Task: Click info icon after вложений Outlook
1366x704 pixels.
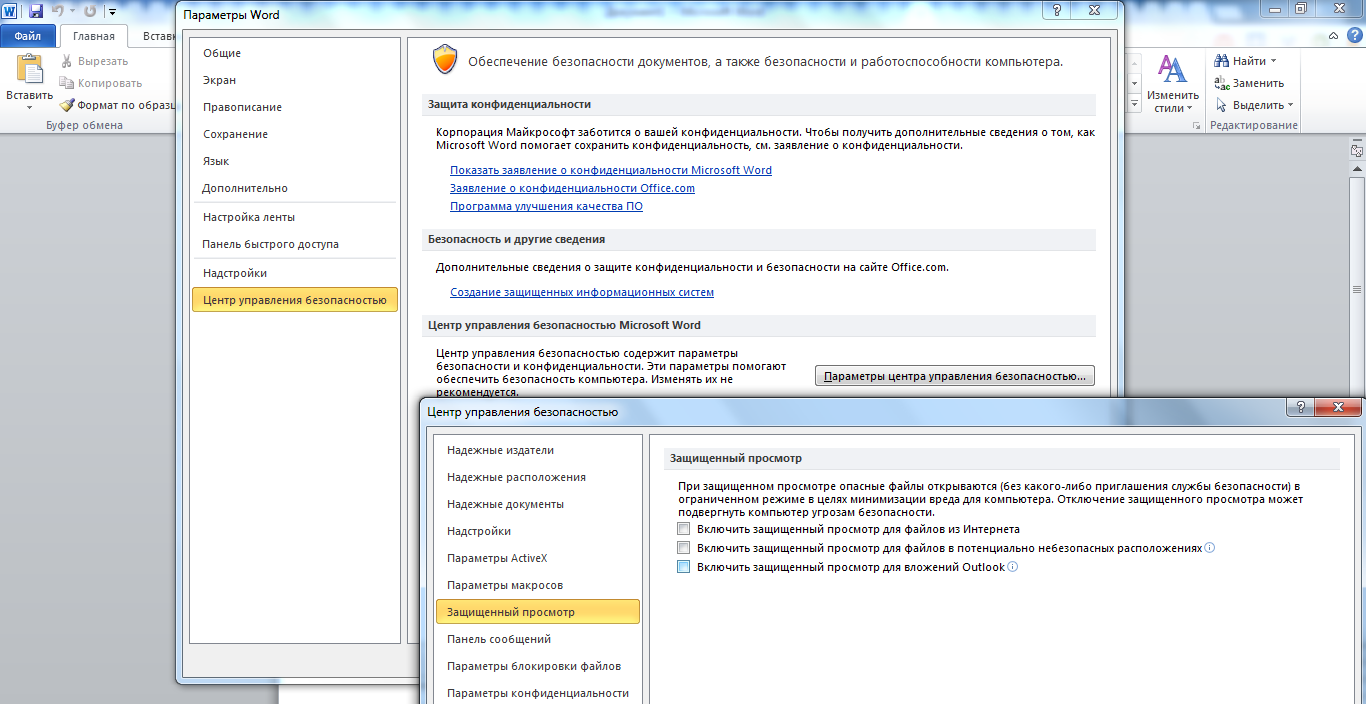Action: click(1012, 567)
